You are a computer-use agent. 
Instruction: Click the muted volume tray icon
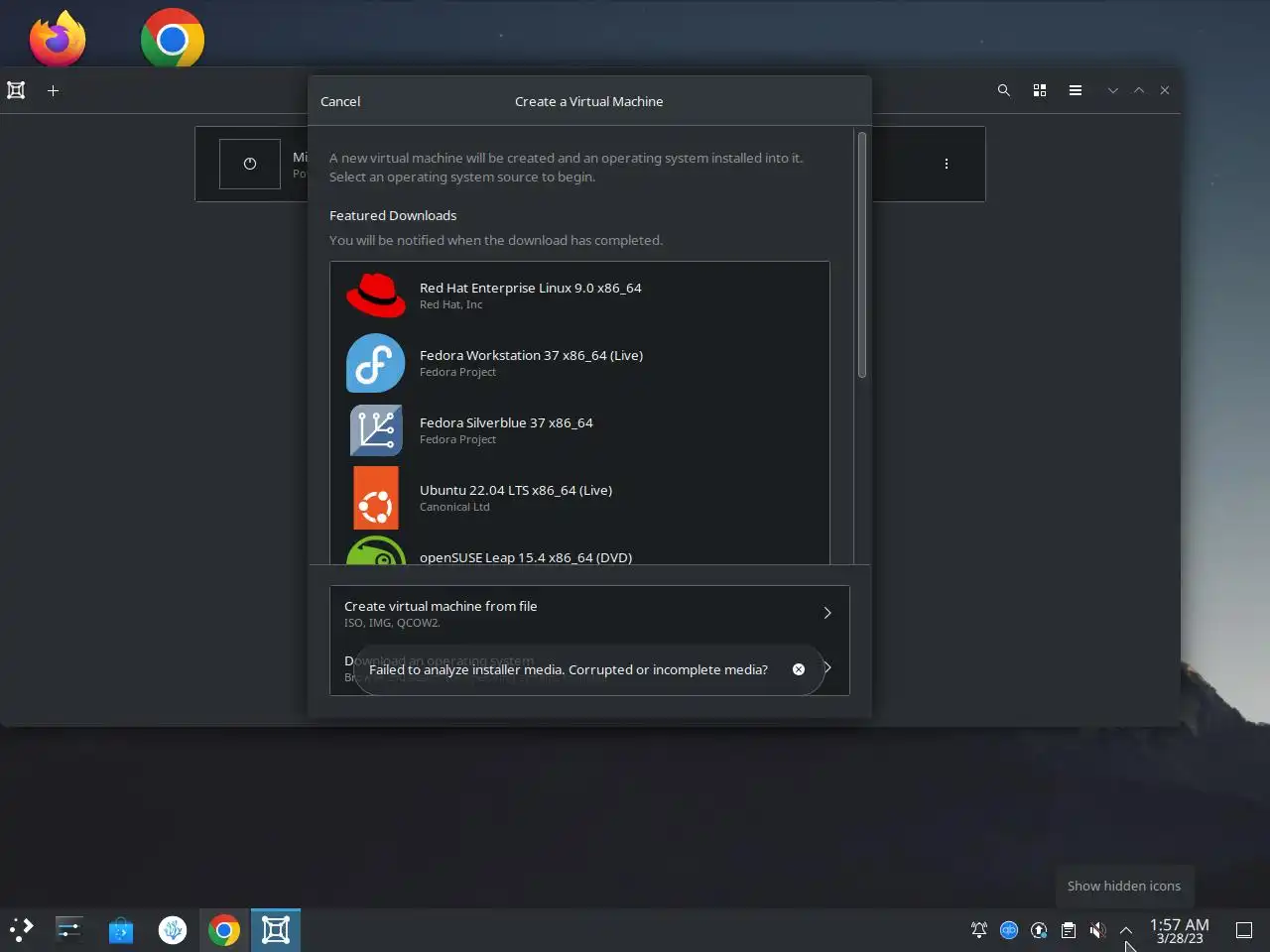(1097, 929)
